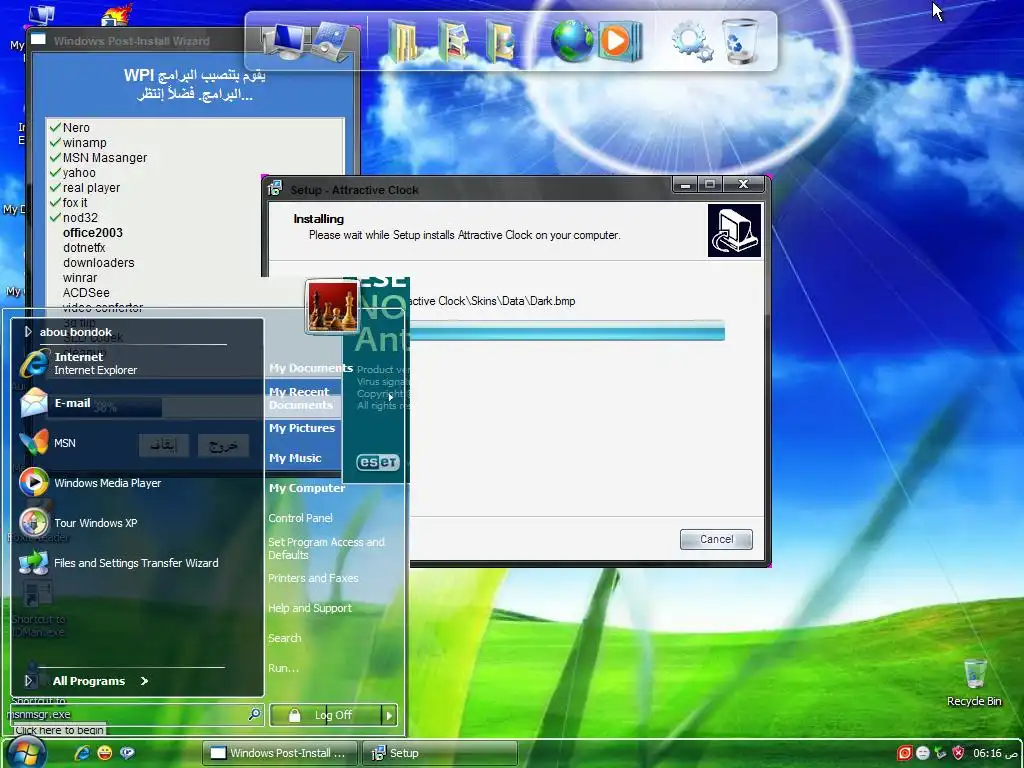Switch to Windows Post-Install taskbar button

tap(280, 753)
